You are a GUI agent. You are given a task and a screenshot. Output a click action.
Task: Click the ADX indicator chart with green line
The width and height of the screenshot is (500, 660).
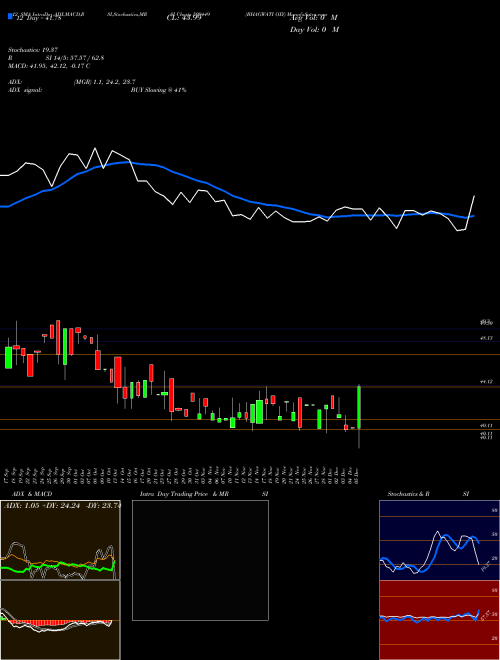click(x=60, y=540)
